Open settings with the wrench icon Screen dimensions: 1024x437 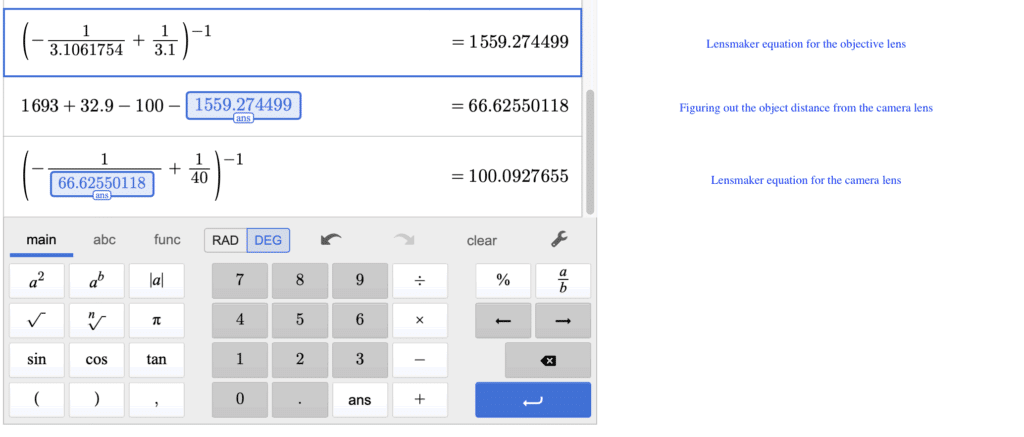tap(559, 240)
